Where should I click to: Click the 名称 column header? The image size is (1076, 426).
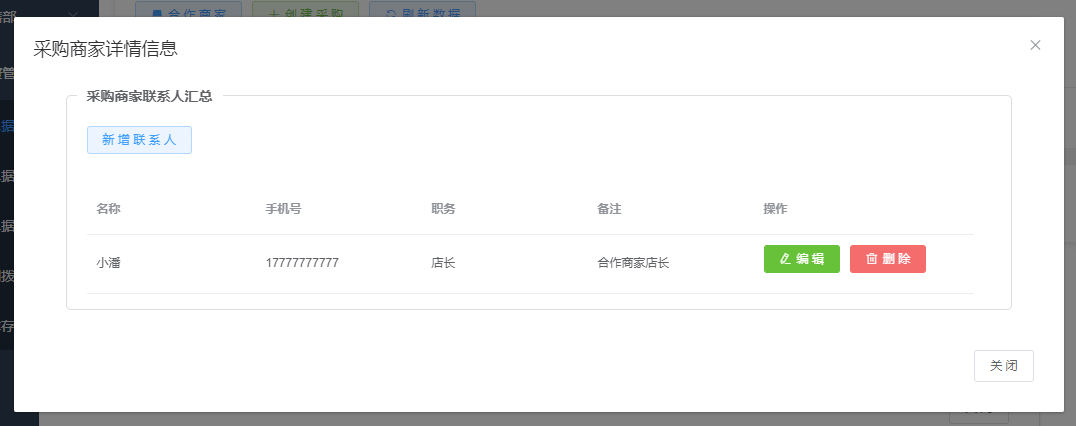109,209
